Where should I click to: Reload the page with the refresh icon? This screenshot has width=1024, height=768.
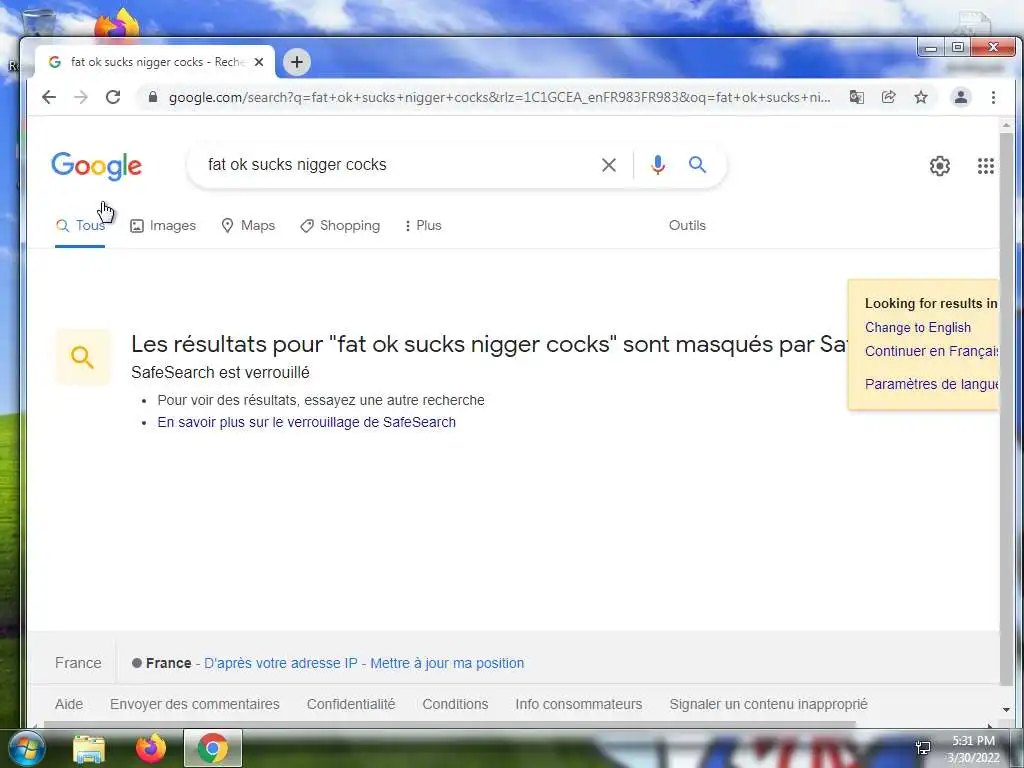(x=113, y=97)
